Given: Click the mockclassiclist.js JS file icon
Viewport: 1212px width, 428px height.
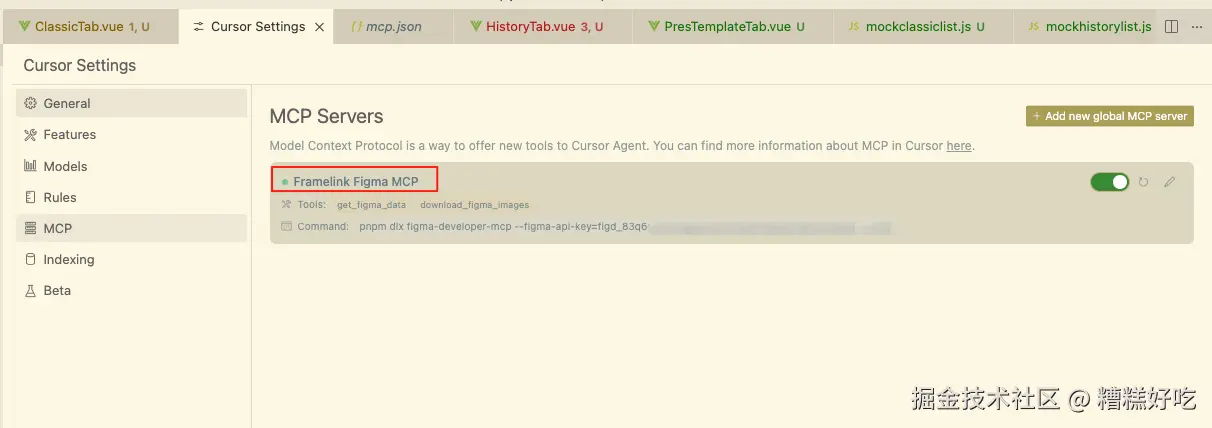Looking at the screenshot, I should (x=854, y=27).
